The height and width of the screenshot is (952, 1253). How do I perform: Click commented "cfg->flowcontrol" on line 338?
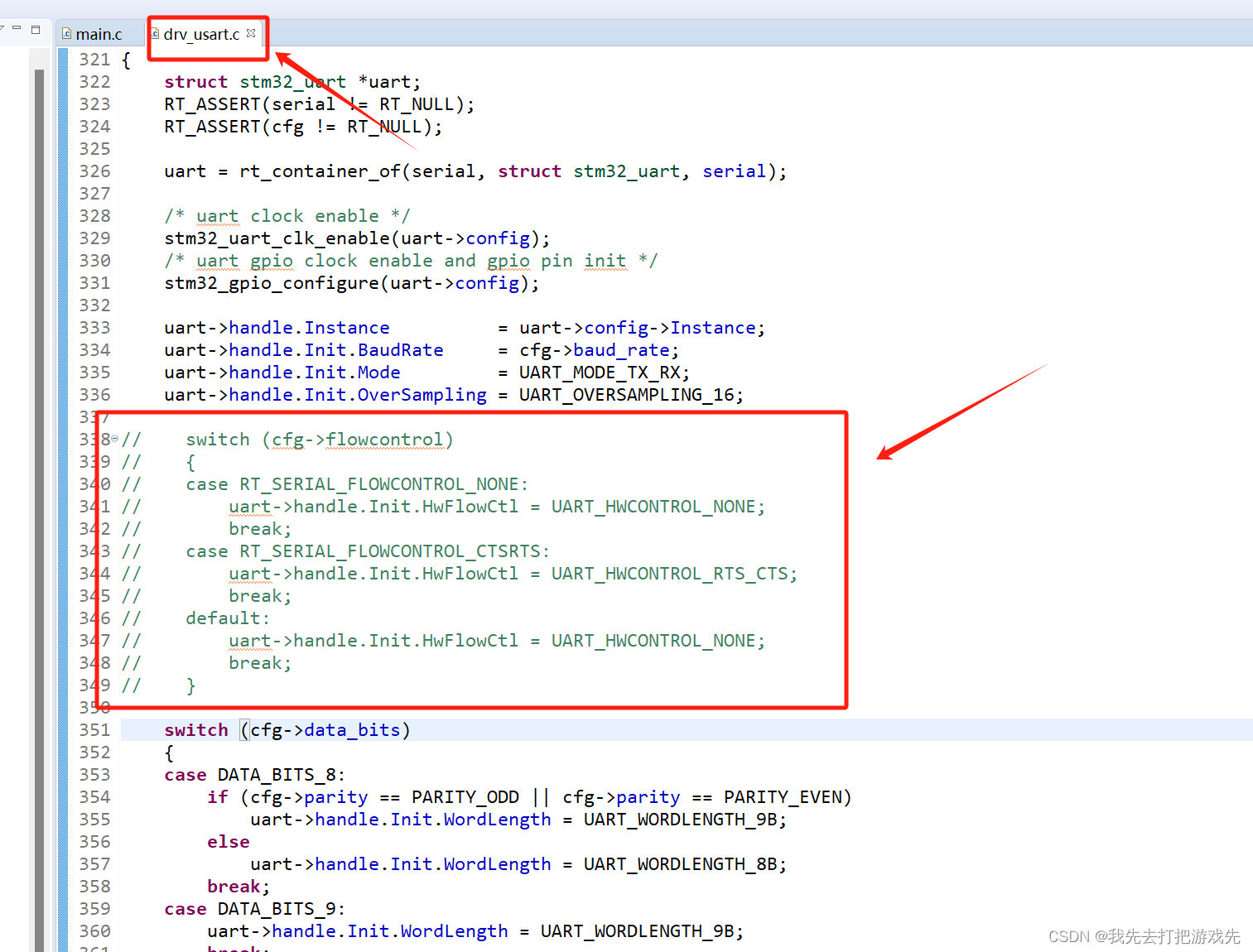[x=358, y=440]
